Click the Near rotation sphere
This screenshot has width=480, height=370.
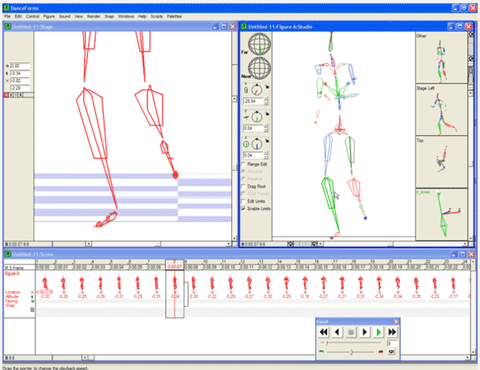point(260,68)
